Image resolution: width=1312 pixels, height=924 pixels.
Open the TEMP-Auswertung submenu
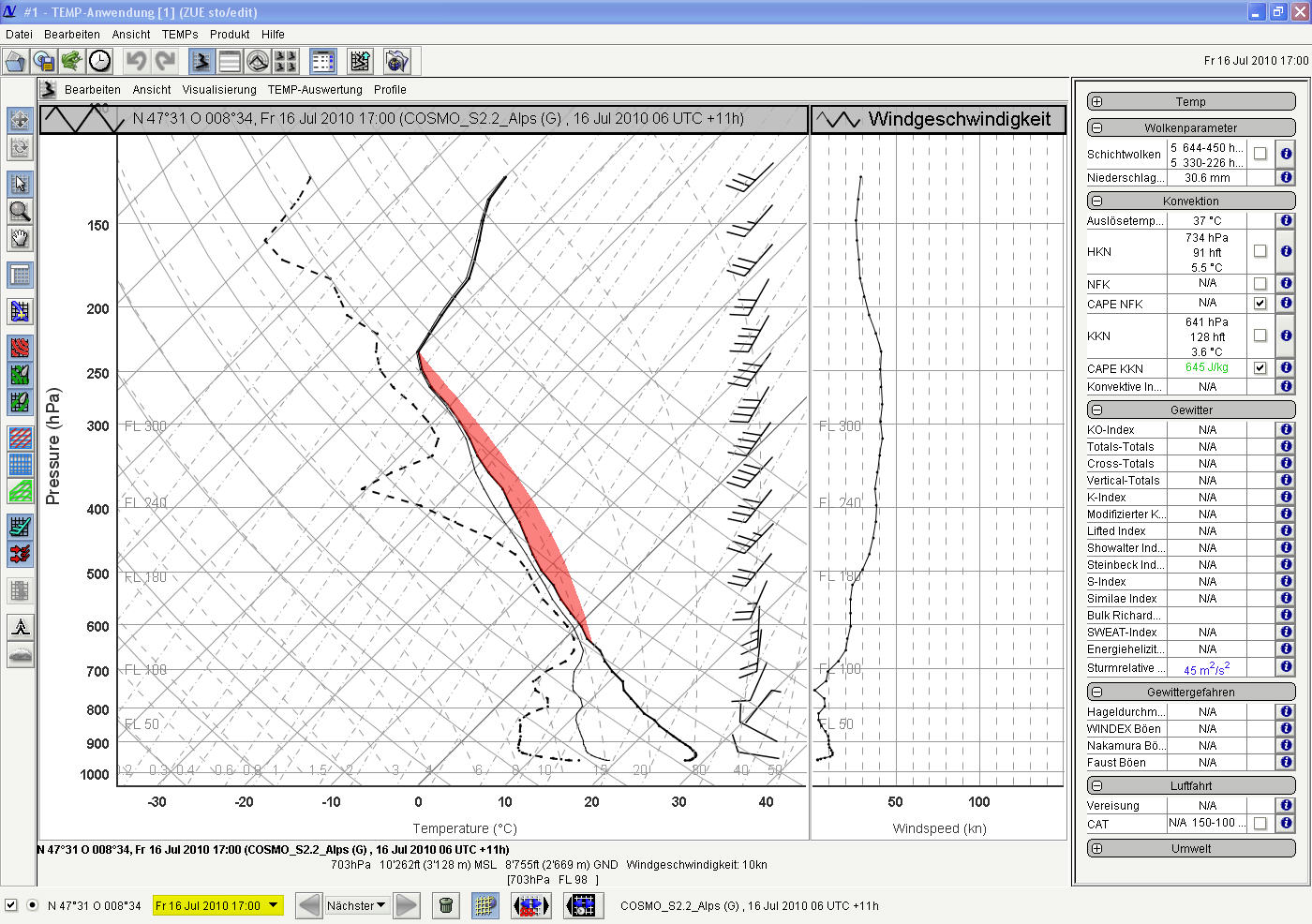315,90
